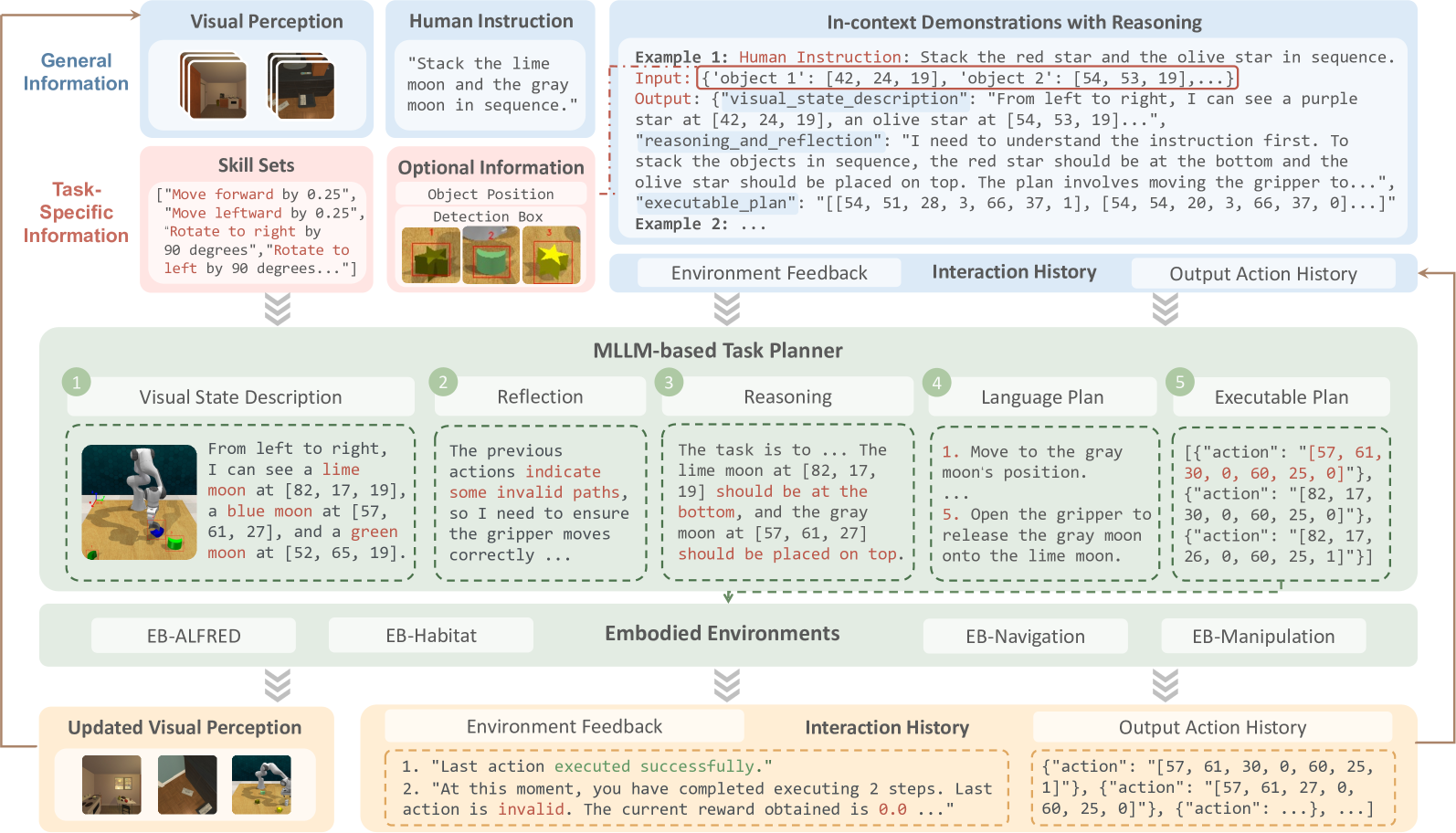Screen dimensions: 1456x833
Task: Select Environment Feedback in the blue panel
Action: 769,273
